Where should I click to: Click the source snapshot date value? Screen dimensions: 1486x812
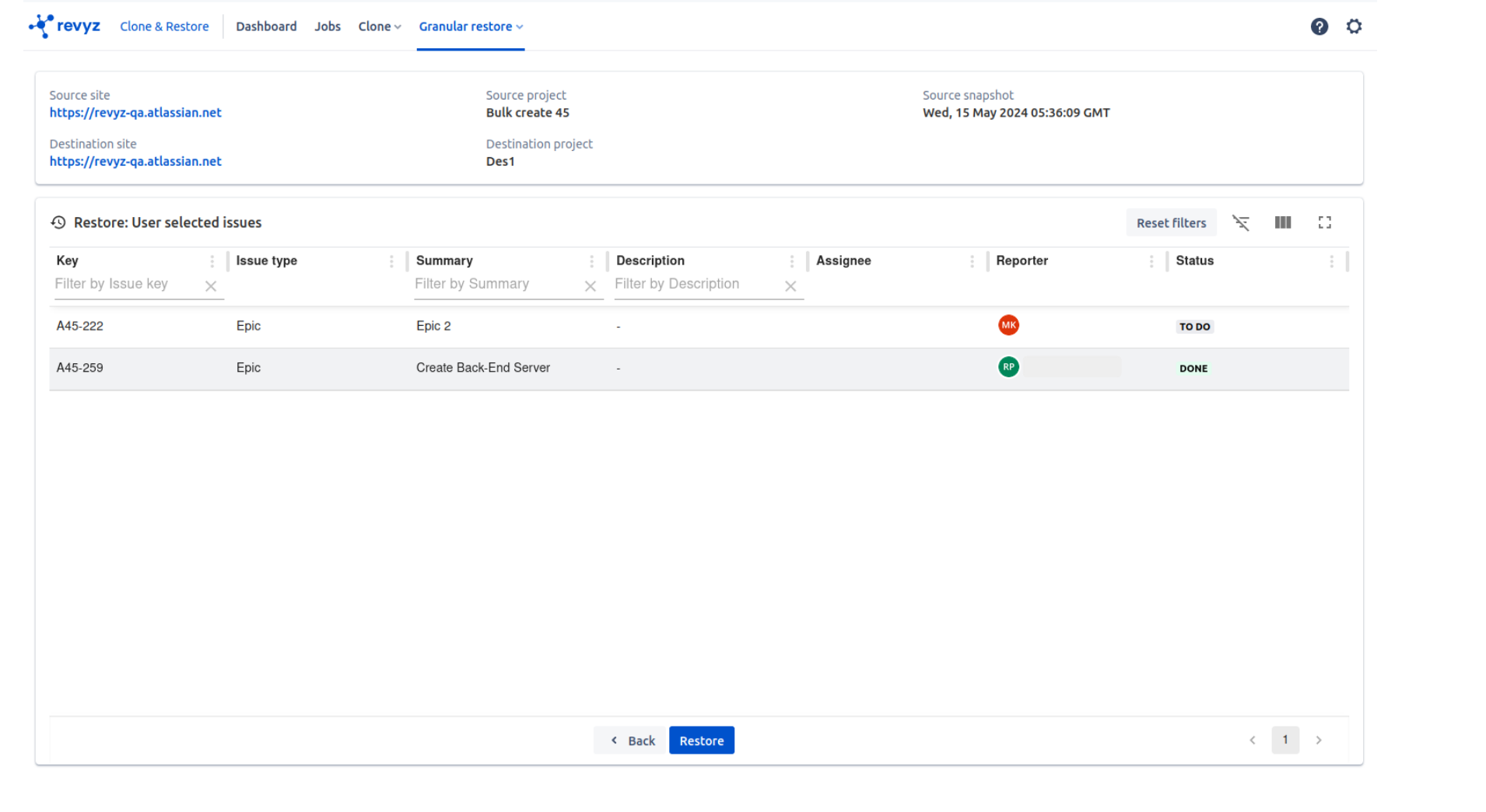point(1016,113)
